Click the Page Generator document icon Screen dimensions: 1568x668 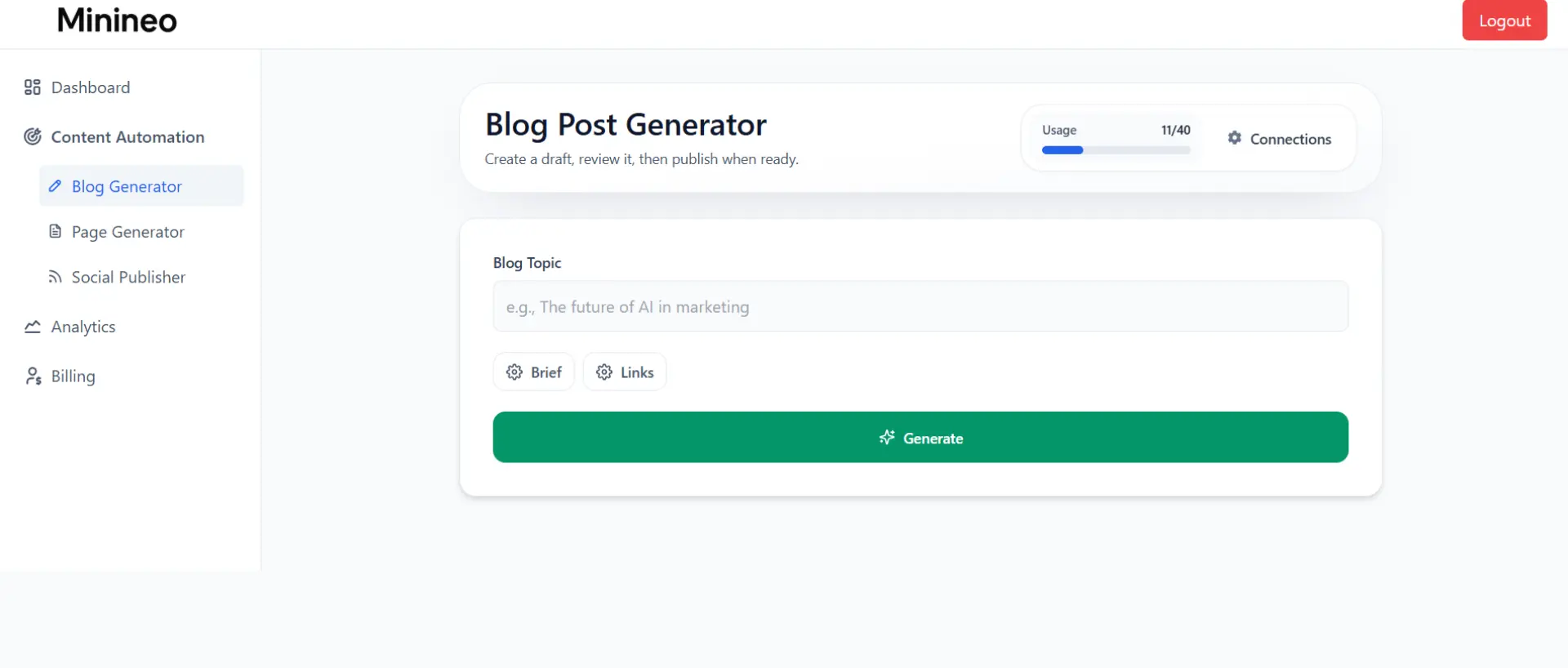pyautogui.click(x=55, y=232)
